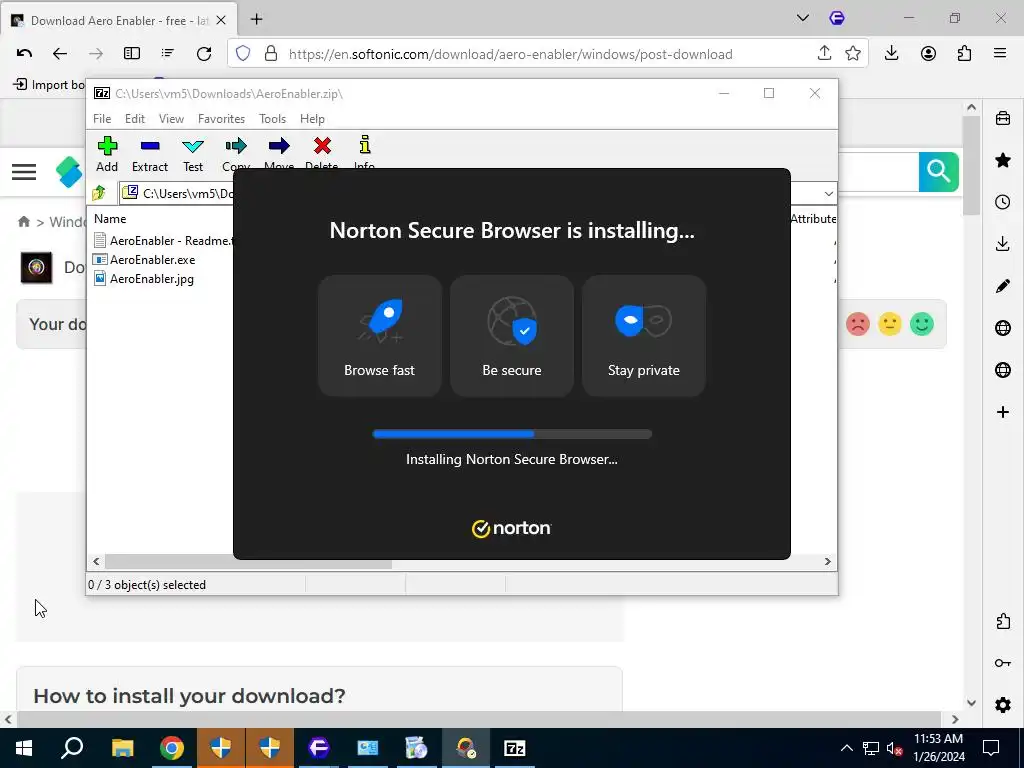Screen dimensions: 1024x768
Task: Click the sidebar pencil edit icon
Action: (x=1002, y=286)
